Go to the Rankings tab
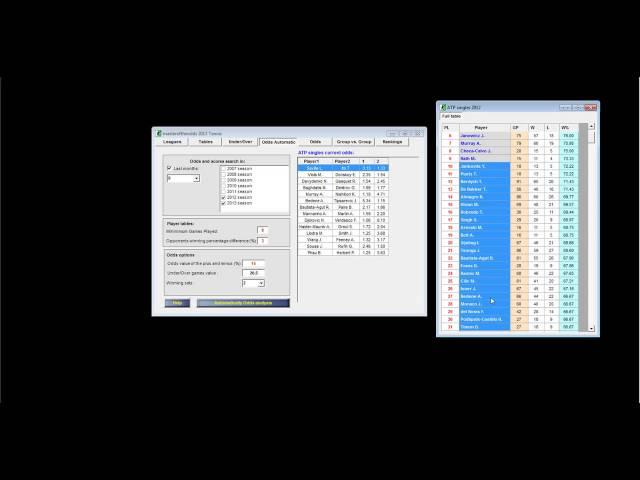The width and height of the screenshot is (640, 480). 392,142
